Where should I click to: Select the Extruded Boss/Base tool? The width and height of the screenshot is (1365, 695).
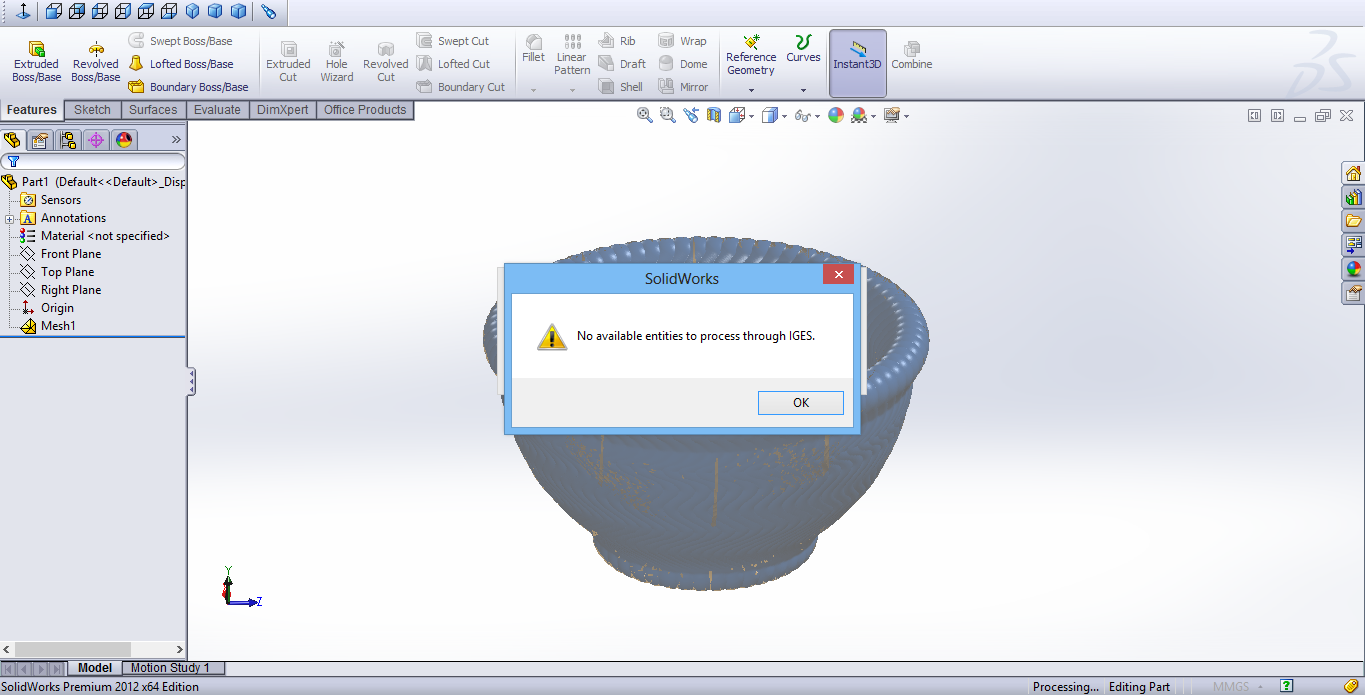pos(37,61)
